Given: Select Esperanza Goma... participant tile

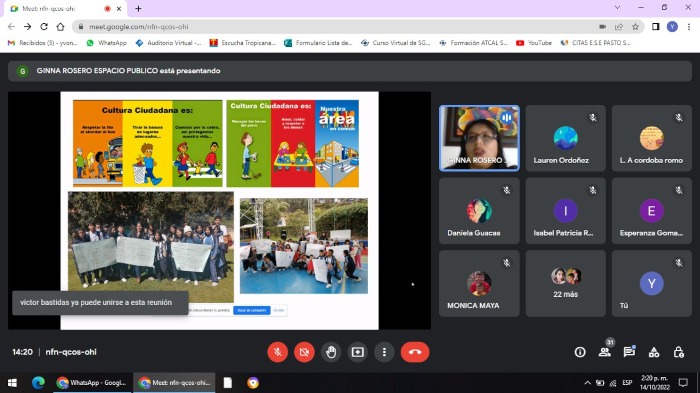Looking at the screenshot, I should pyautogui.click(x=651, y=211).
